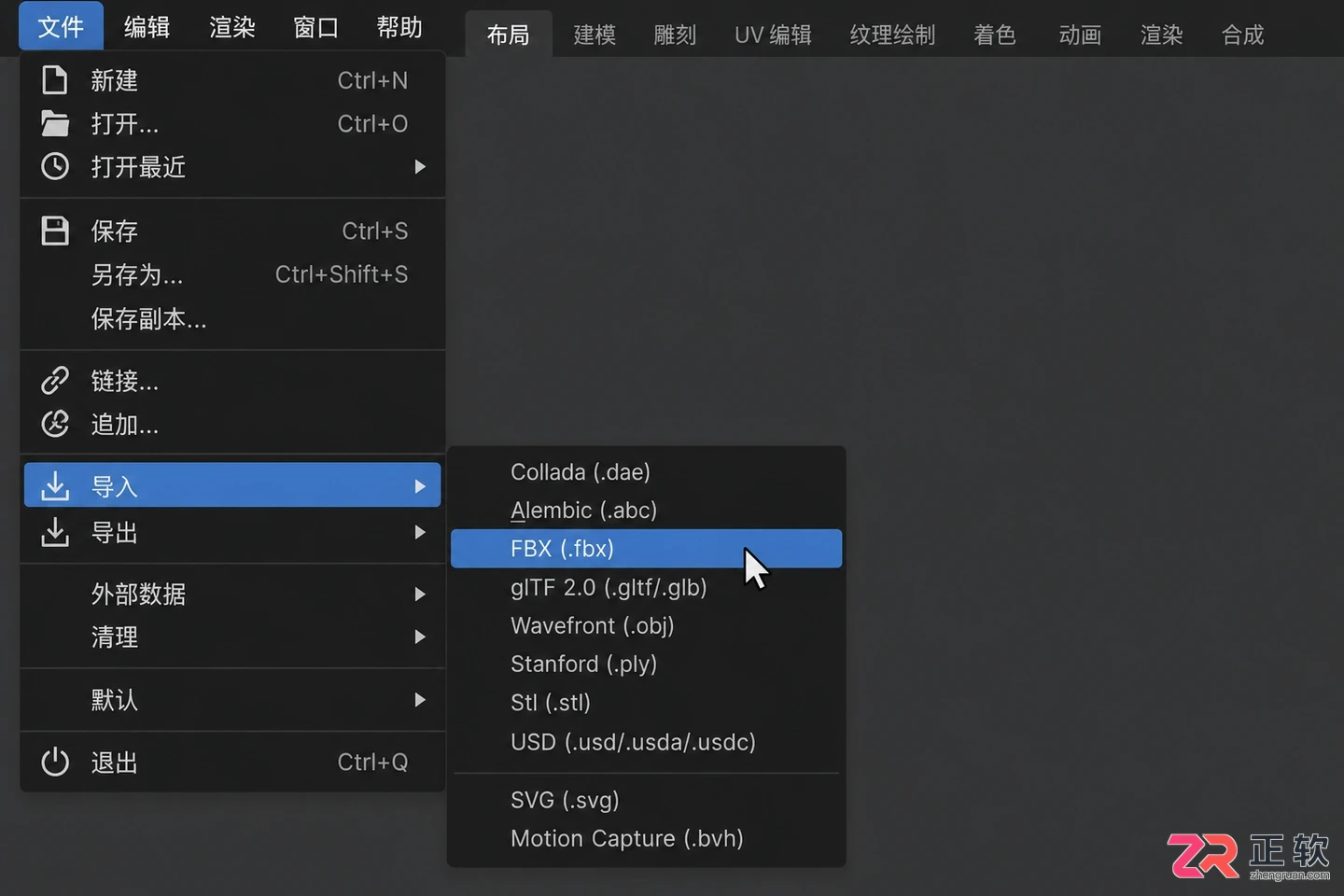Screen dimensions: 1344x896
Task: Choose 新建 from the file menu
Action: click(x=232, y=80)
